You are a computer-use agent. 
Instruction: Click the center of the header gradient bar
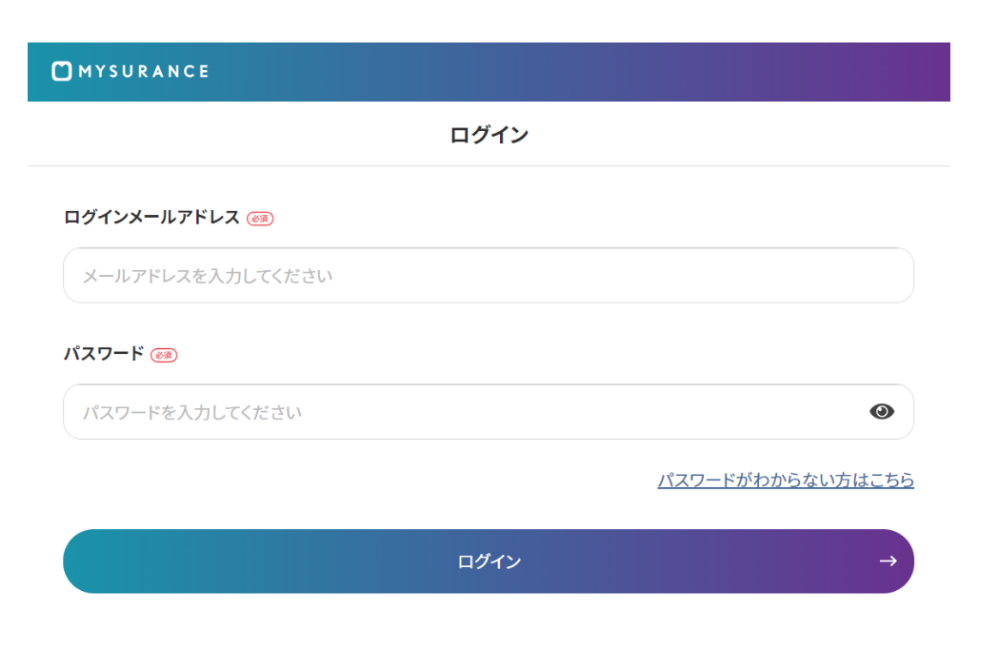(488, 72)
